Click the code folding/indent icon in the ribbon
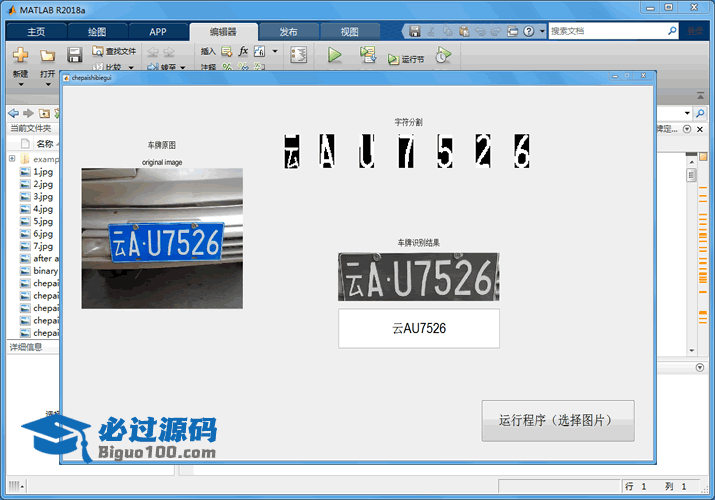 [298, 55]
